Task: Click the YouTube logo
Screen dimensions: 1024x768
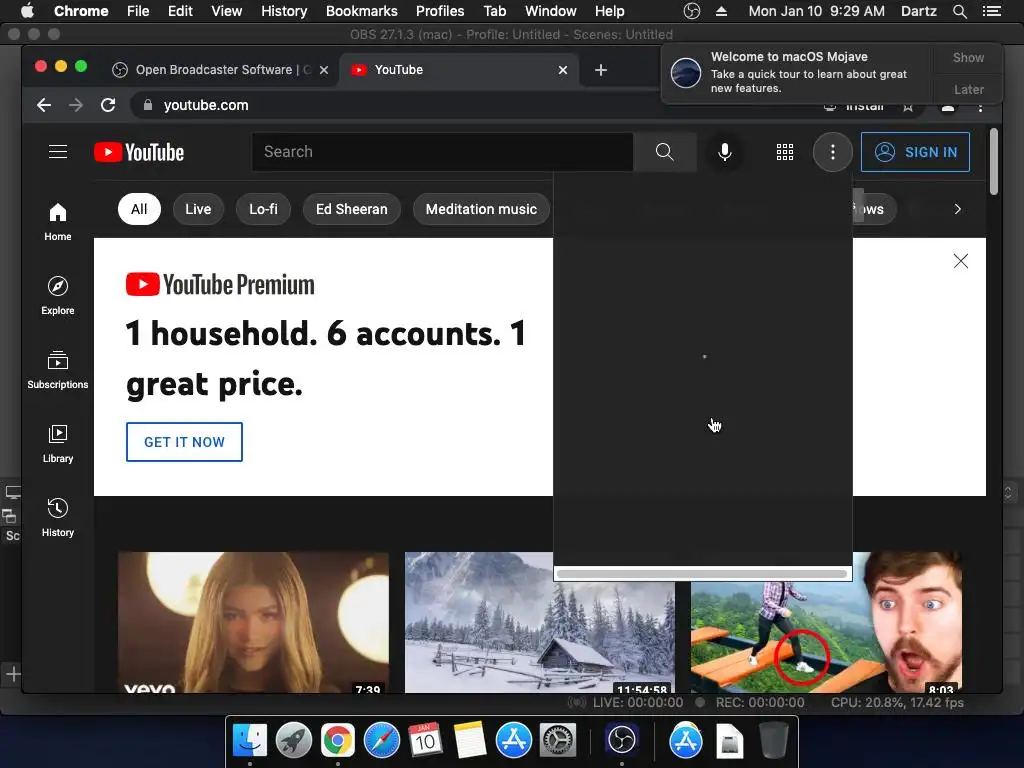Action: [139, 152]
